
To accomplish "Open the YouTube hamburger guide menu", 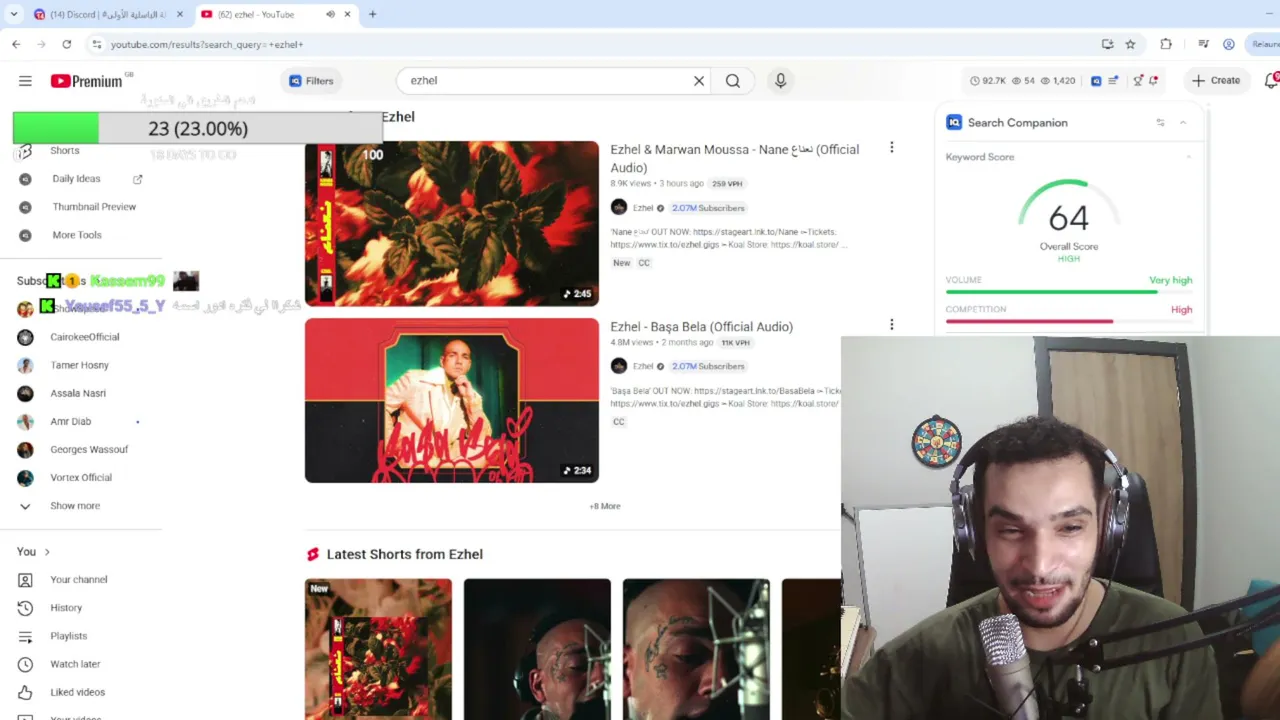I will [25, 81].
